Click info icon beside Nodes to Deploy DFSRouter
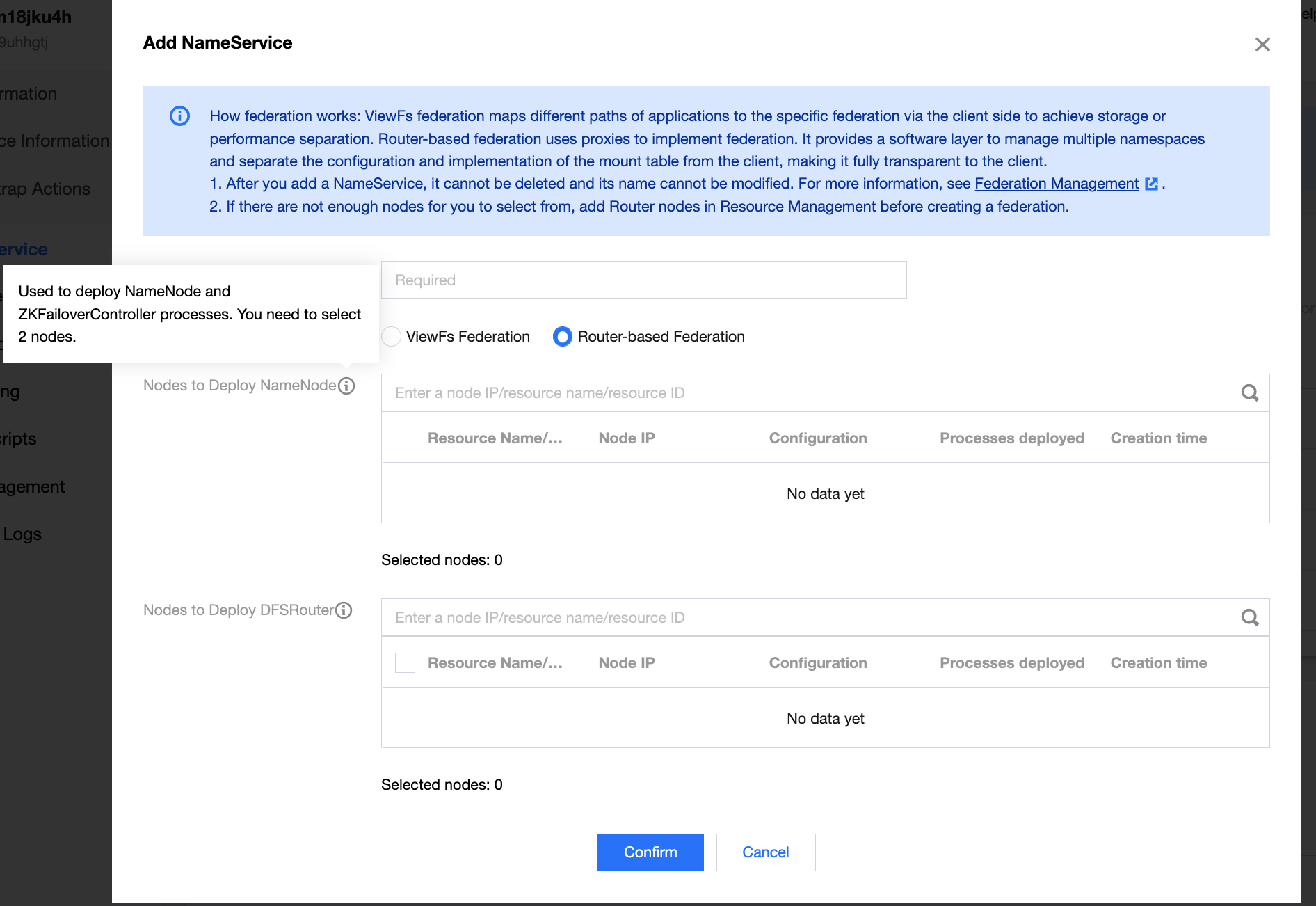The height and width of the screenshot is (906, 1316). 344,610
